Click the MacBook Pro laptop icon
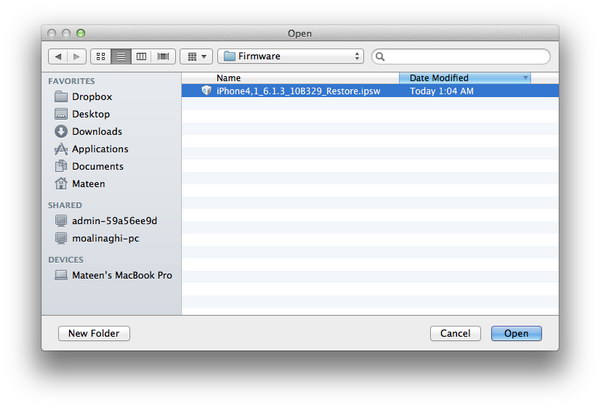 [x=61, y=275]
